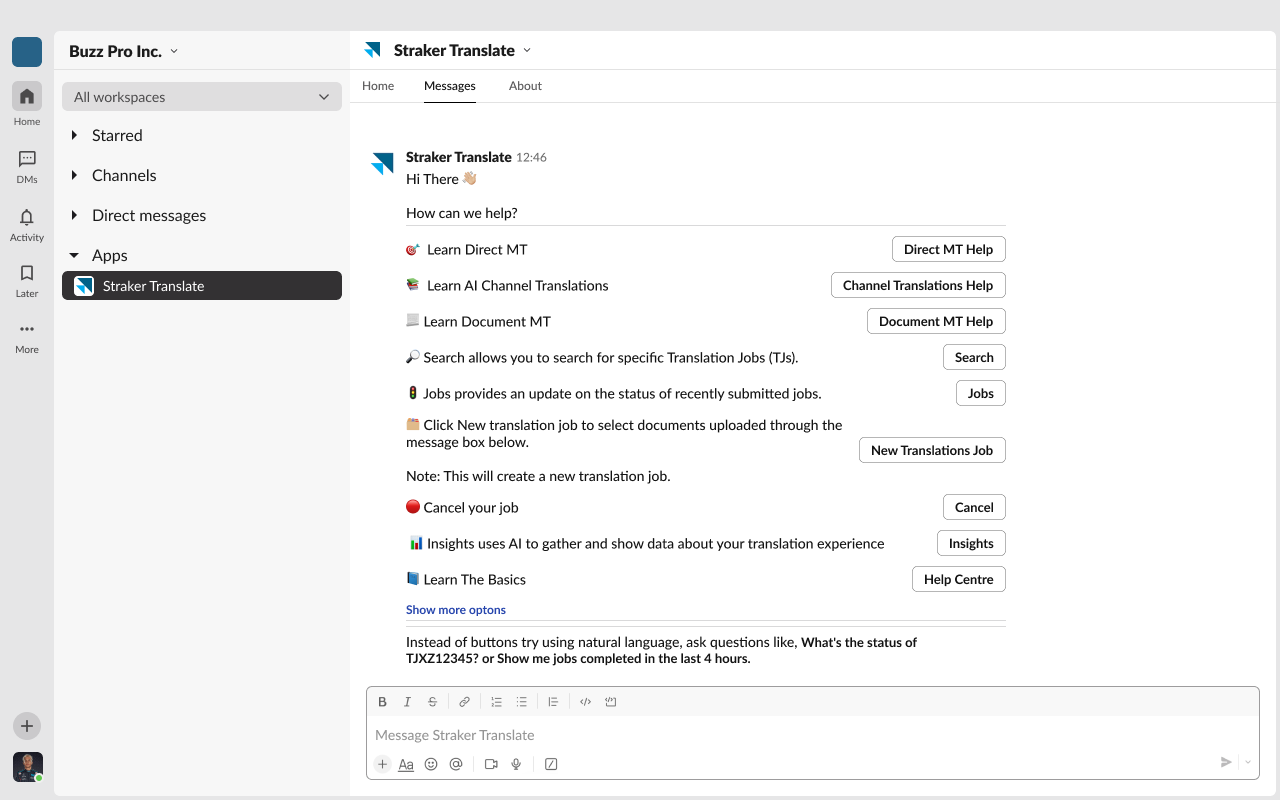
Task: Record a video clip
Action: point(491,764)
